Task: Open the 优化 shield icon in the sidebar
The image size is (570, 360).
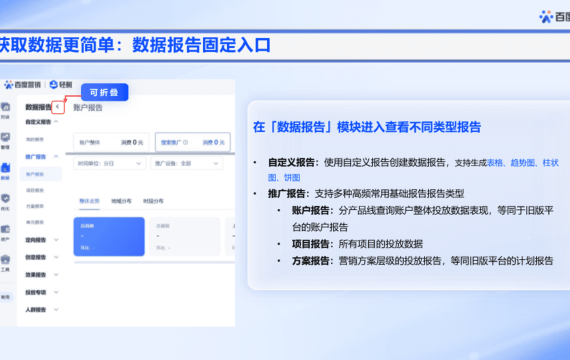Action: pos(5,199)
